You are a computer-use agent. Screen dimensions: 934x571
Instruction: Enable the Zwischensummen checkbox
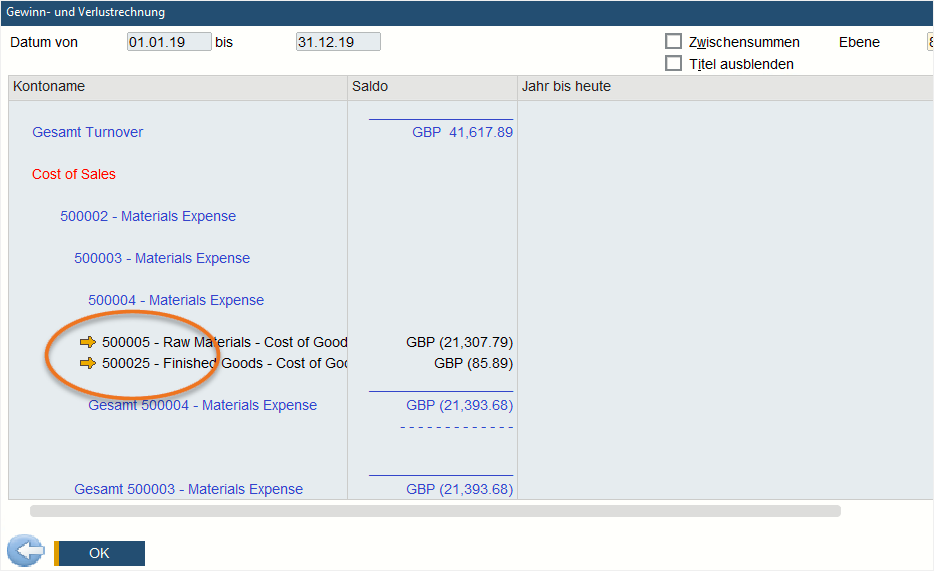(674, 42)
